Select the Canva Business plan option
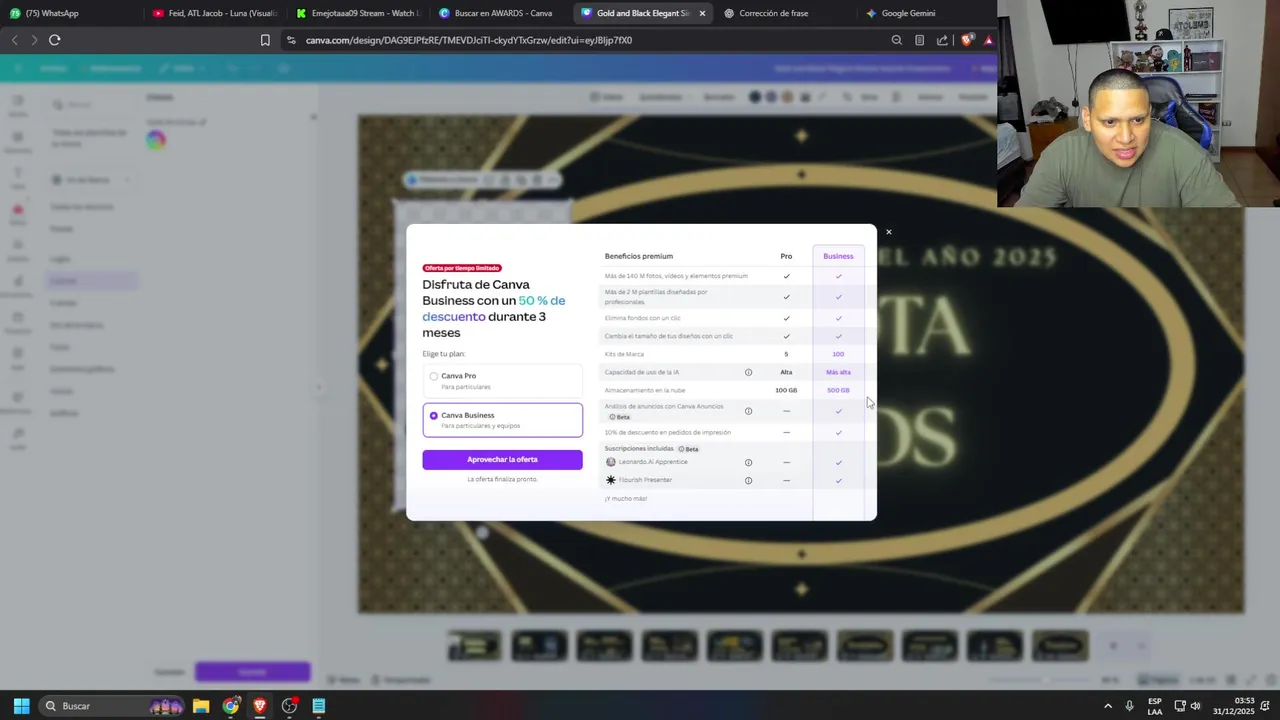Screen dimensions: 1280x720 [502, 420]
